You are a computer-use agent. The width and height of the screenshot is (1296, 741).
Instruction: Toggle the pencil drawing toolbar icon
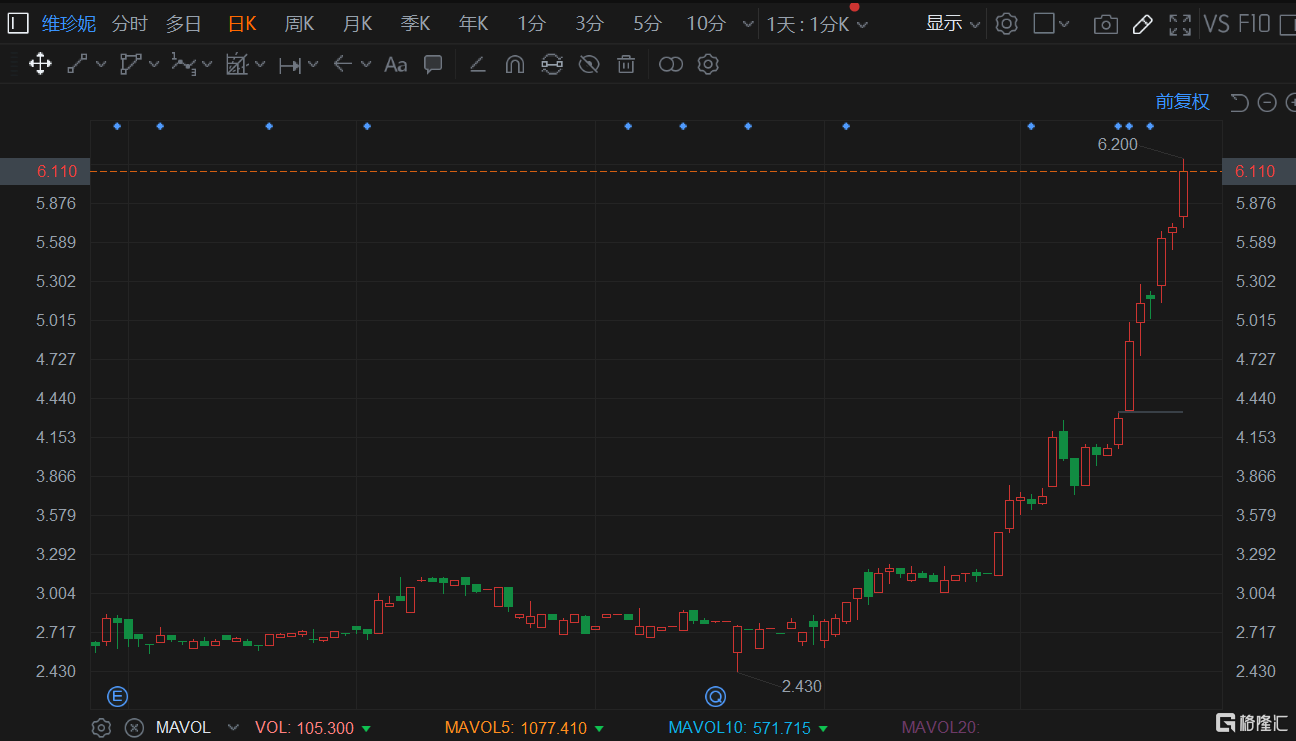(1143, 24)
